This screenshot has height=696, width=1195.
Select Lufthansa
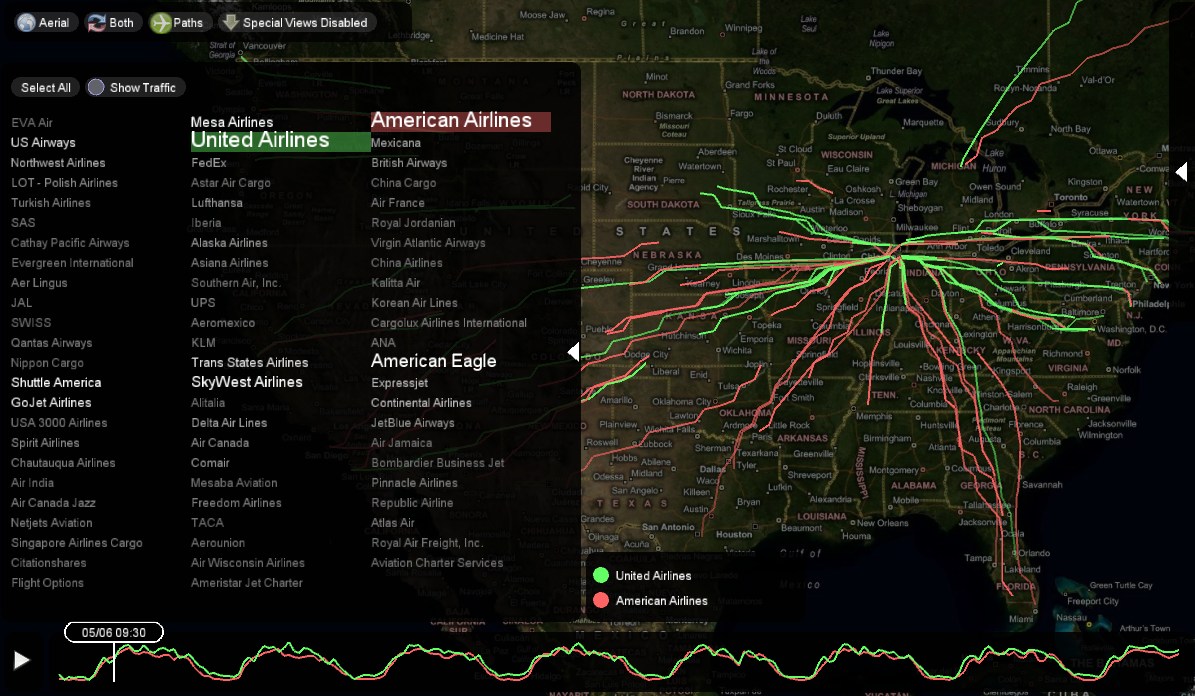tap(216, 203)
